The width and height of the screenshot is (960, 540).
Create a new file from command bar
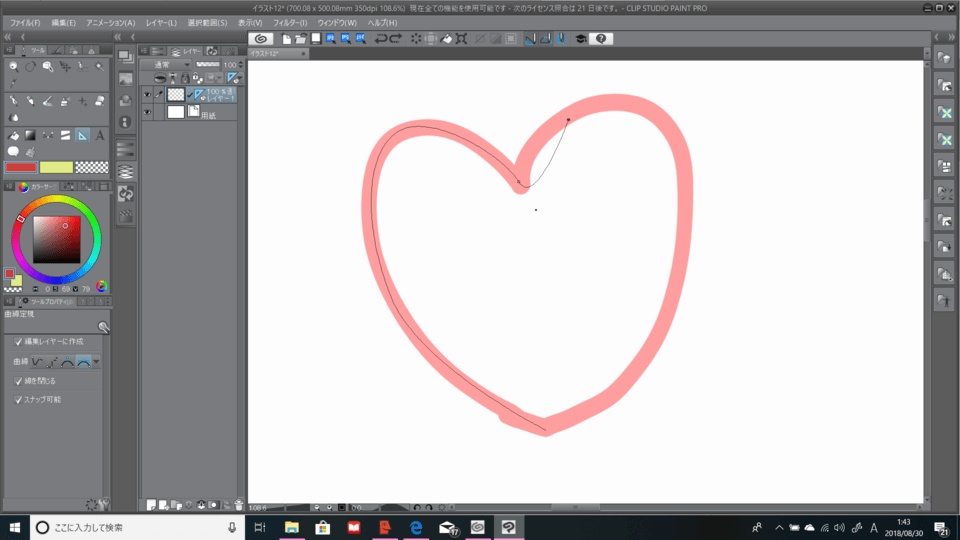286,38
